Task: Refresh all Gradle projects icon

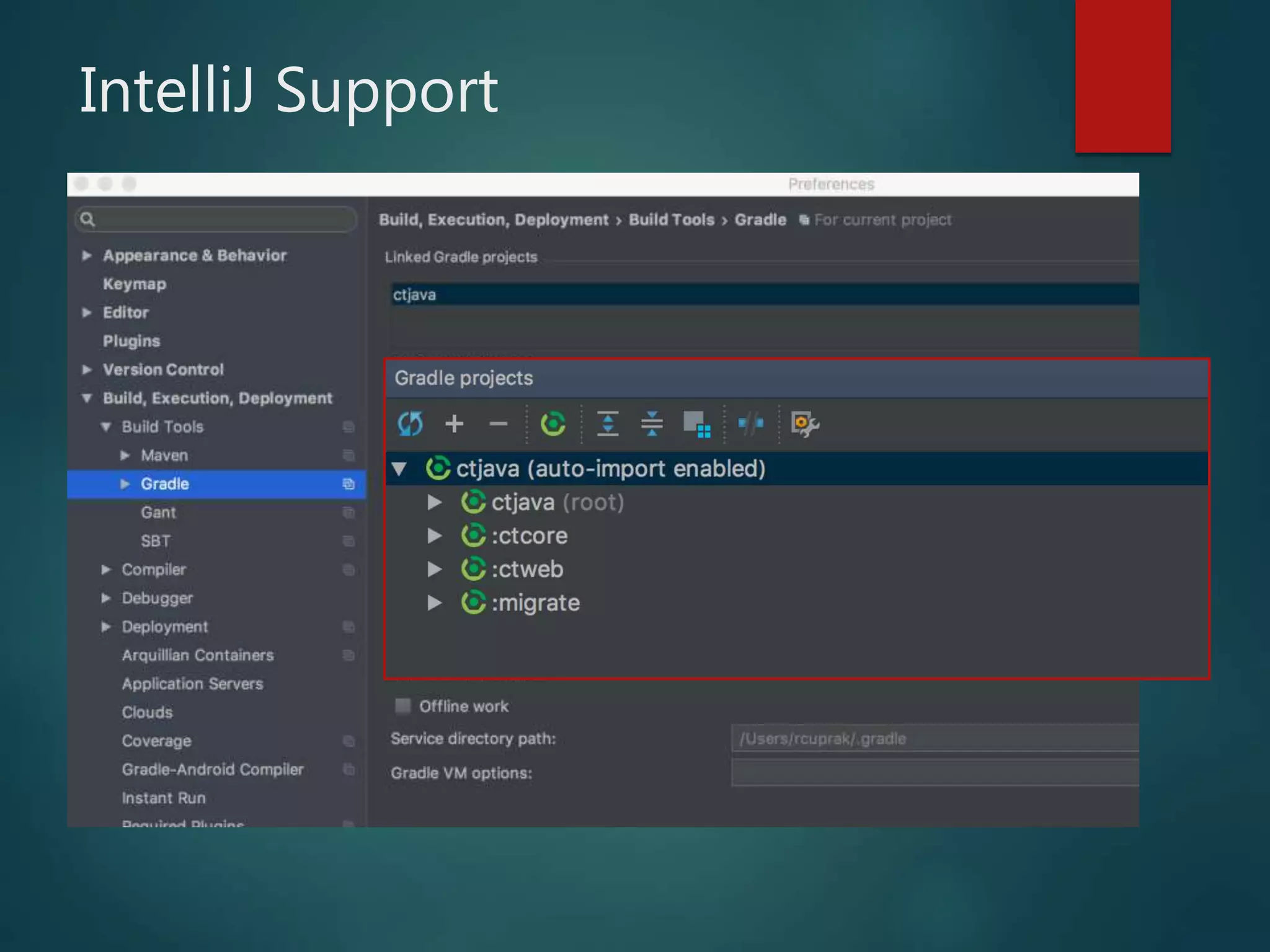Action: pyautogui.click(x=410, y=424)
